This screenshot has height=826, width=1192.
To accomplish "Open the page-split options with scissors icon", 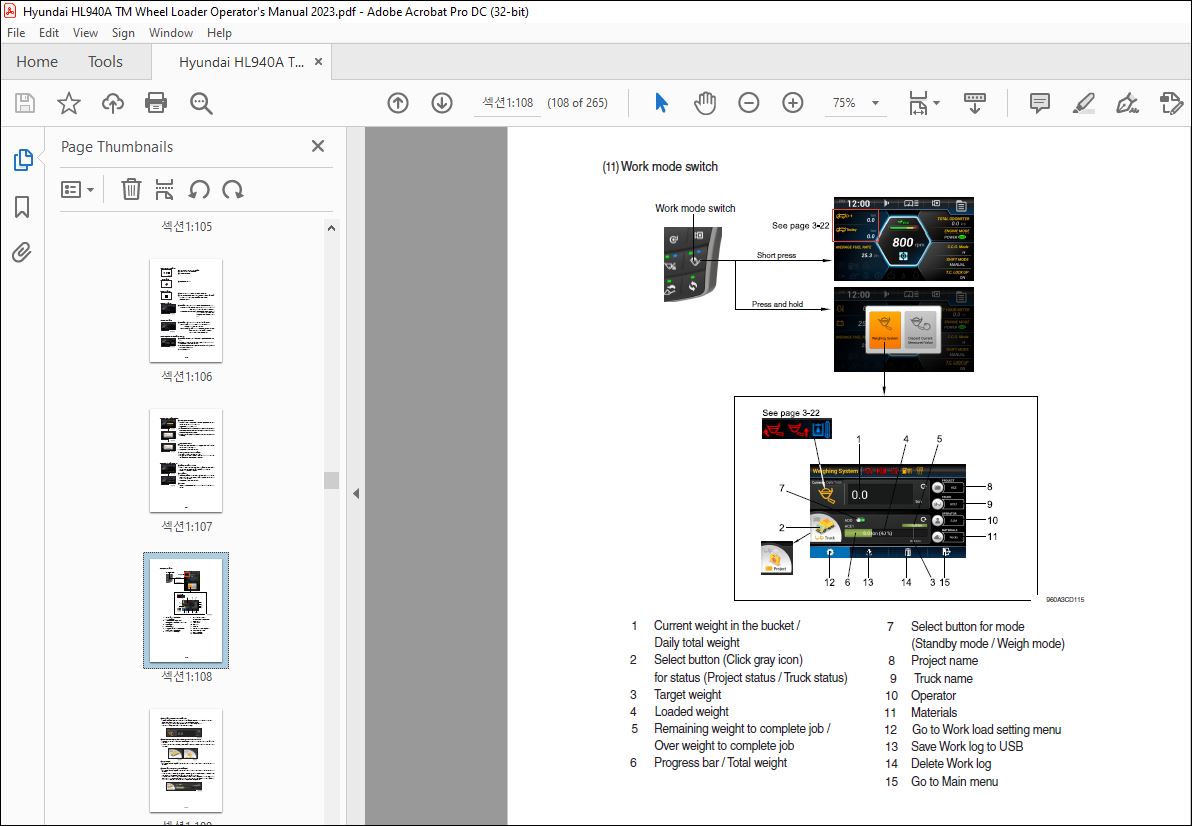I will (164, 189).
